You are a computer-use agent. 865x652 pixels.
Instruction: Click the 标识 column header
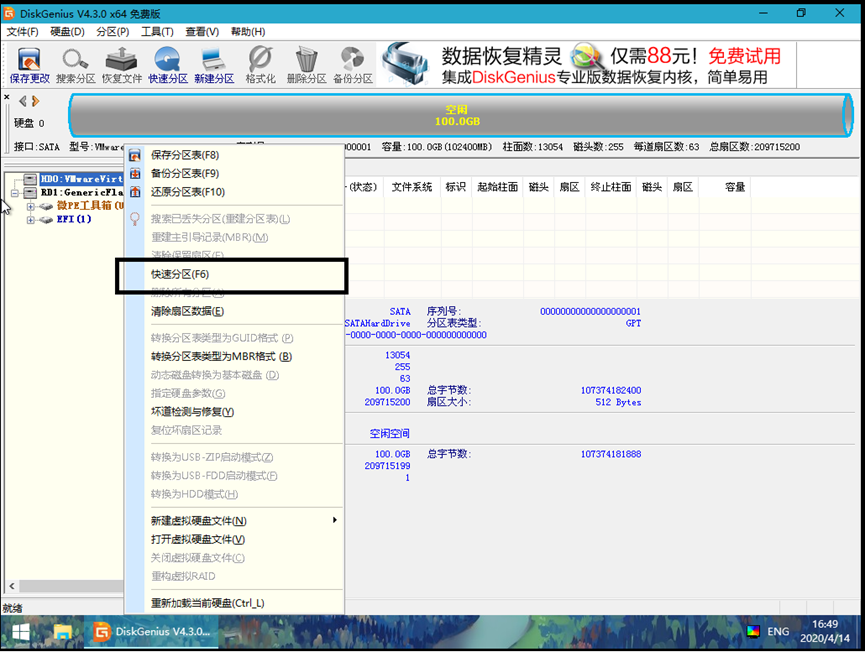click(456, 187)
